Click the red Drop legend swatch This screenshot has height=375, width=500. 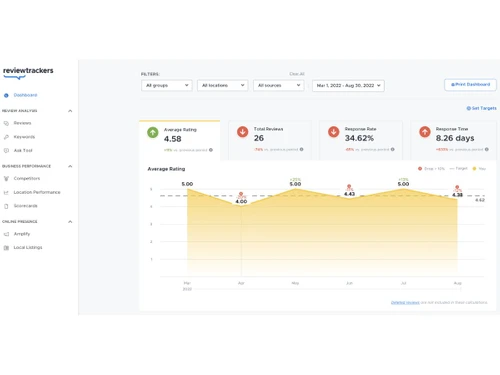420,169
